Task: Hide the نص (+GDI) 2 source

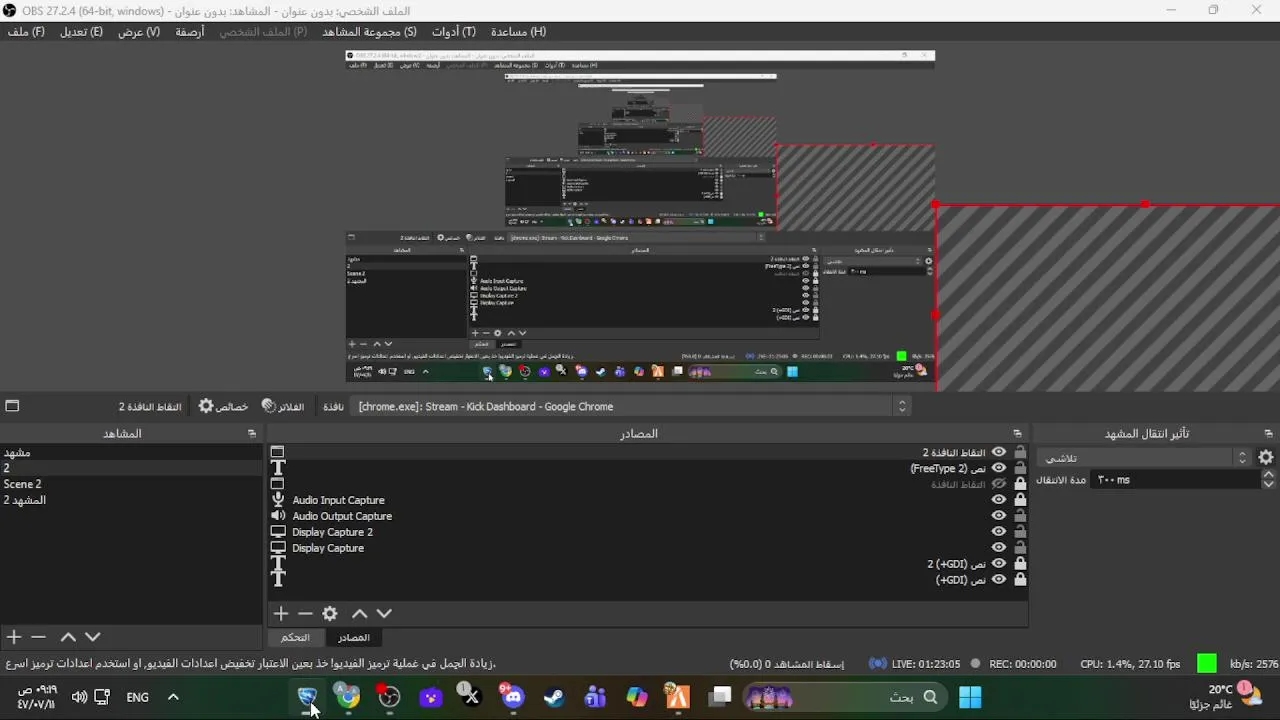Action: pos(998,564)
